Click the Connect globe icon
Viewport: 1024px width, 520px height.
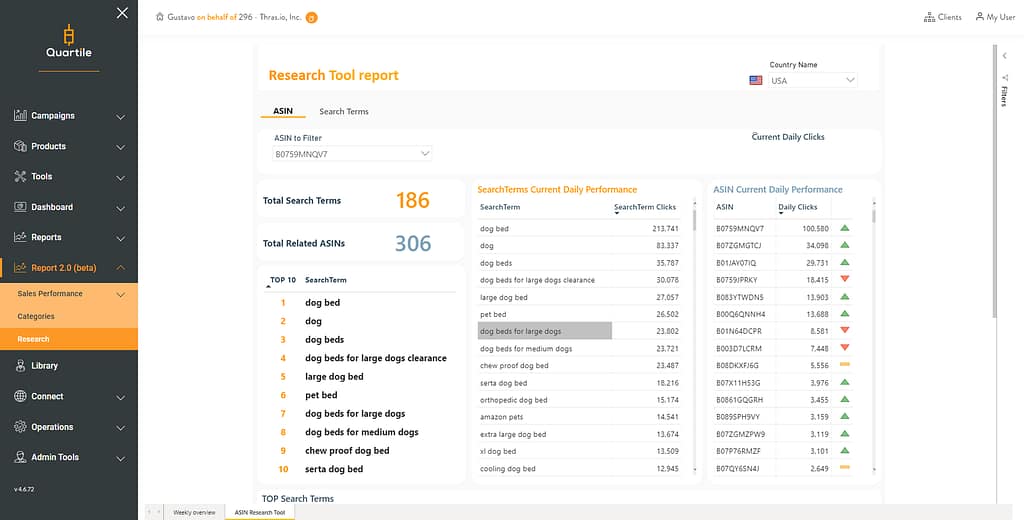coord(20,396)
